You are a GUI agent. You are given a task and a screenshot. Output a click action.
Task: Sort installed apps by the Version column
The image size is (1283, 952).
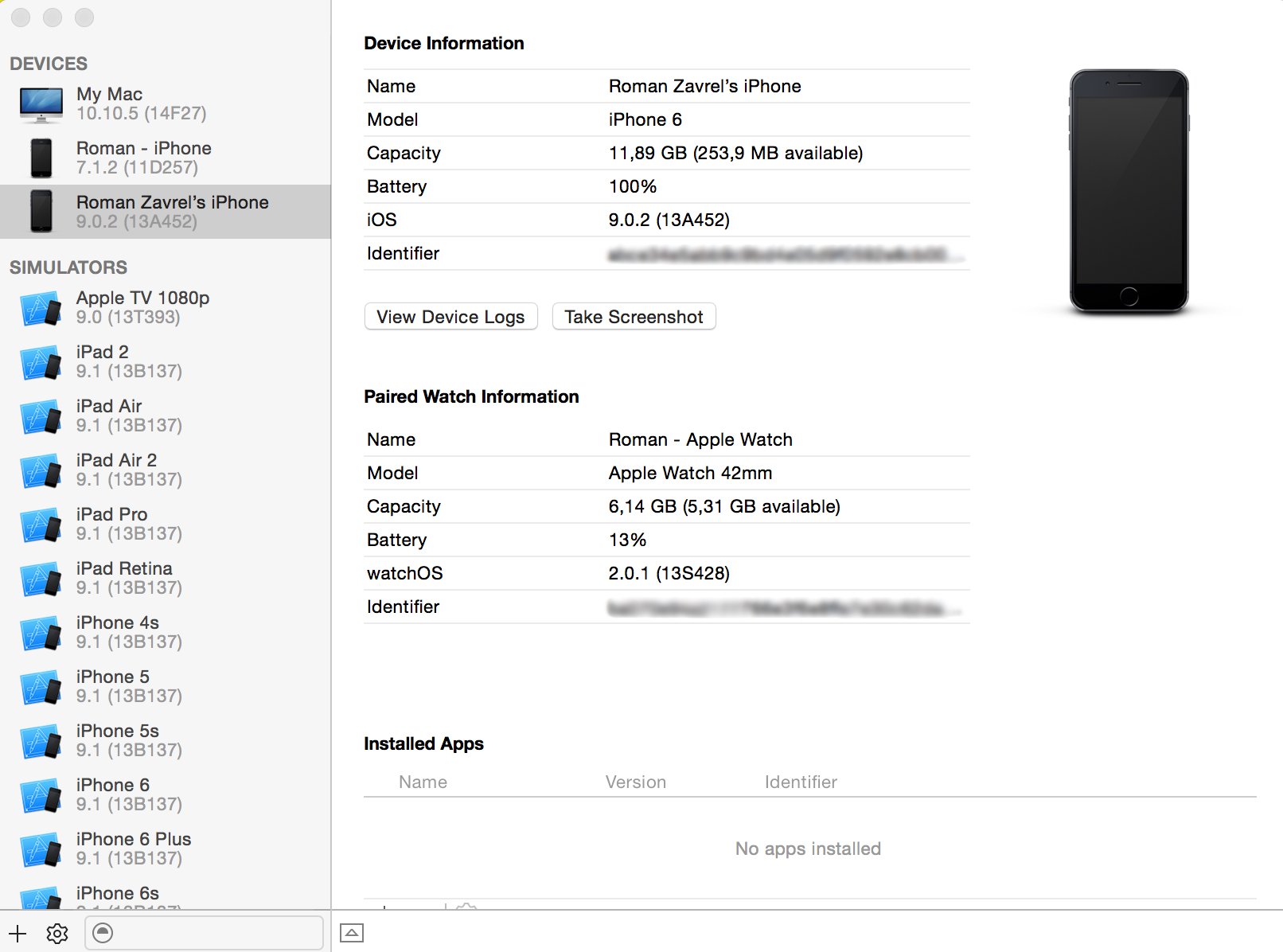635,782
